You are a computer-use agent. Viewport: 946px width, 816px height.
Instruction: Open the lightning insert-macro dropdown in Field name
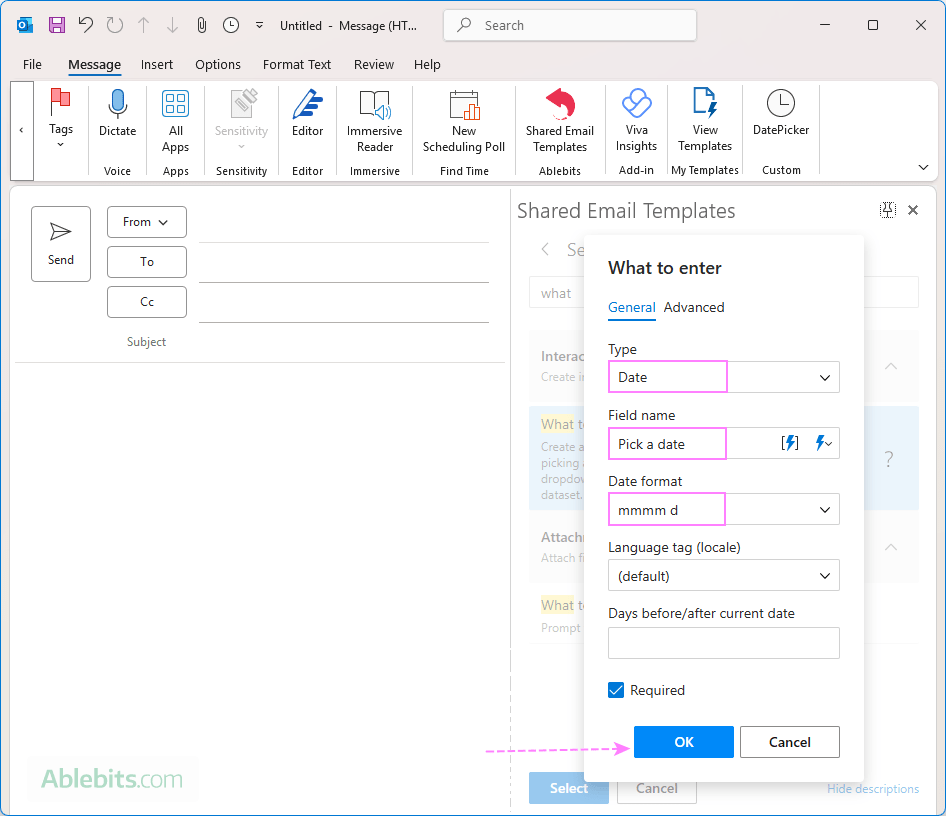tap(824, 443)
